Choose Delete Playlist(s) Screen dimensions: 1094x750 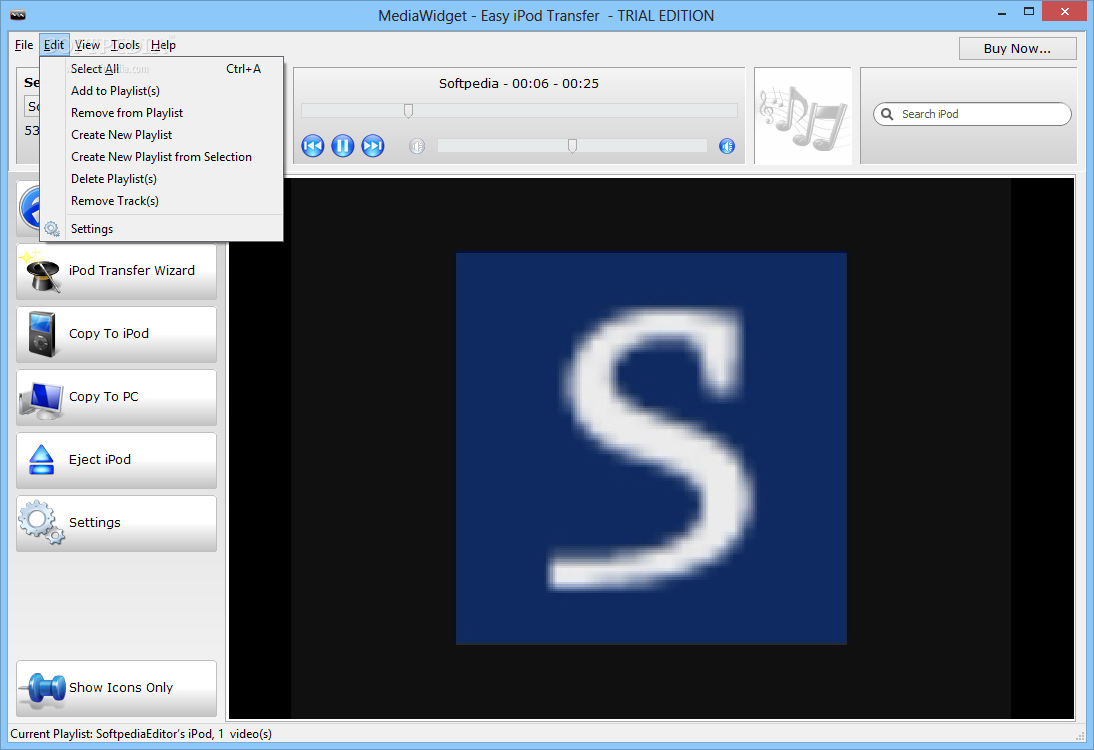pos(161,179)
